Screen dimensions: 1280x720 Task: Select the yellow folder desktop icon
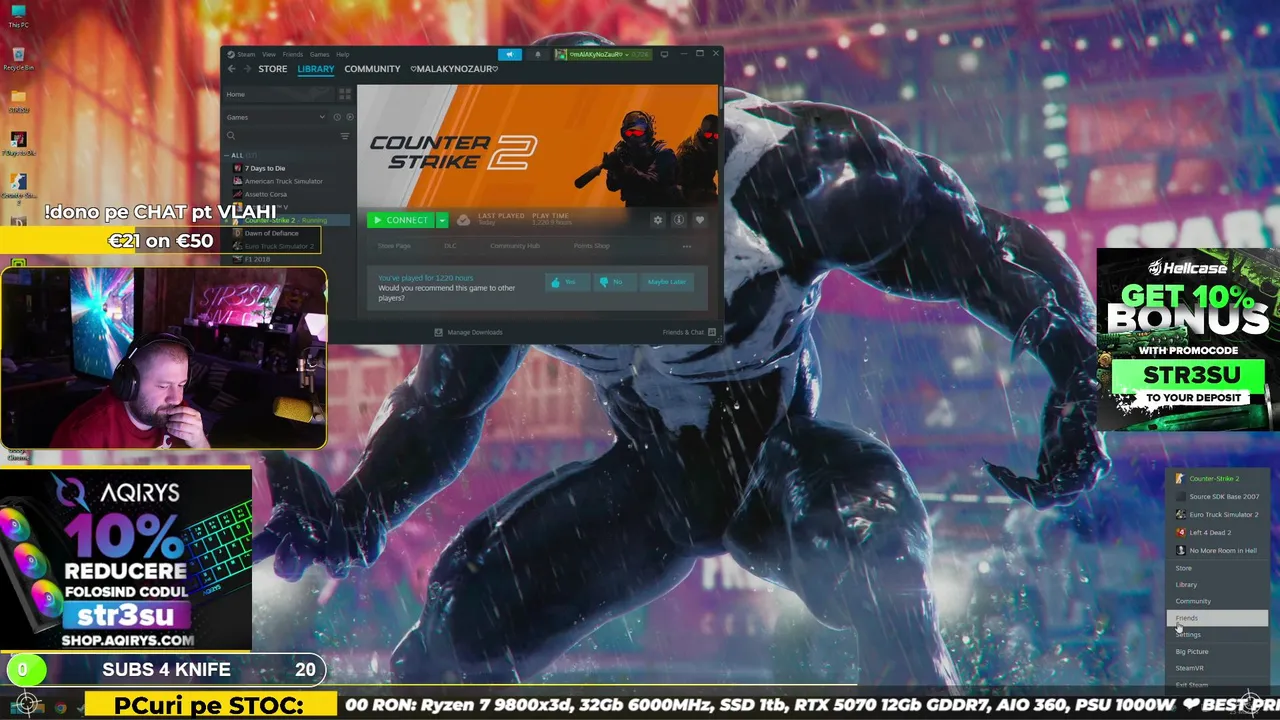[x=18, y=100]
